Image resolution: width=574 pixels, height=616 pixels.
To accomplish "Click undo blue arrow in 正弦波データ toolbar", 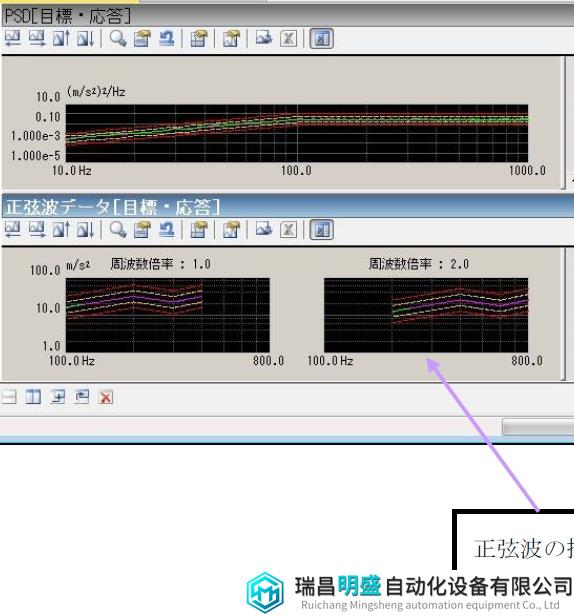I will pos(167,229).
